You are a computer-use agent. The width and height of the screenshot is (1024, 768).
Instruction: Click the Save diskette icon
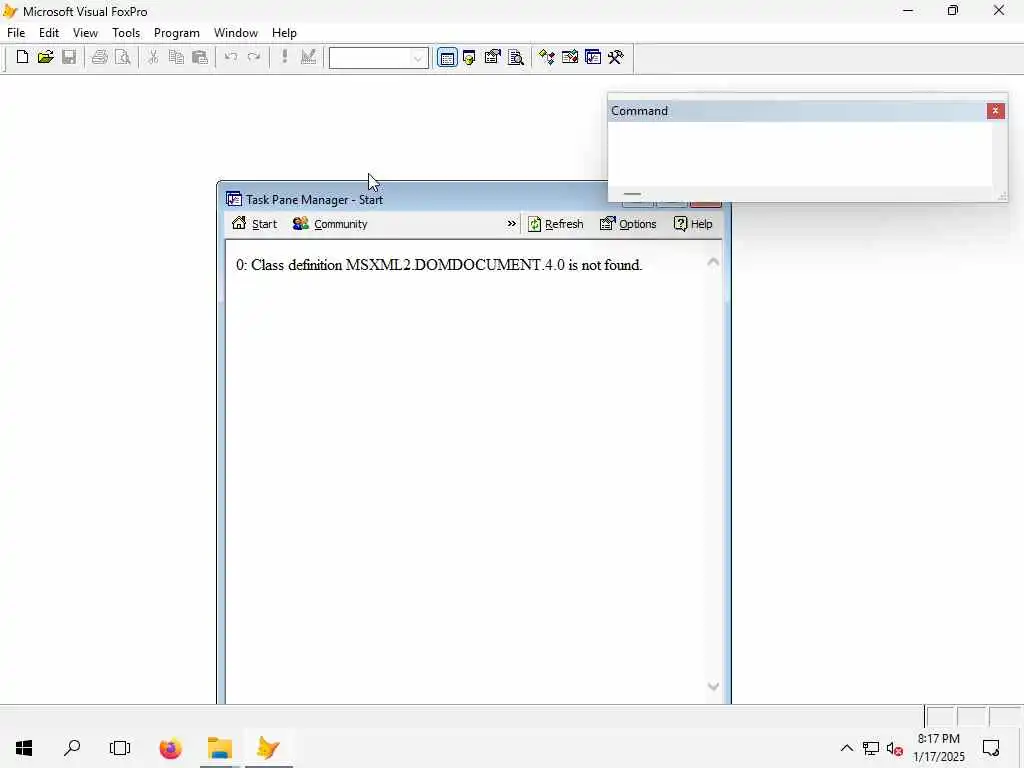click(69, 57)
